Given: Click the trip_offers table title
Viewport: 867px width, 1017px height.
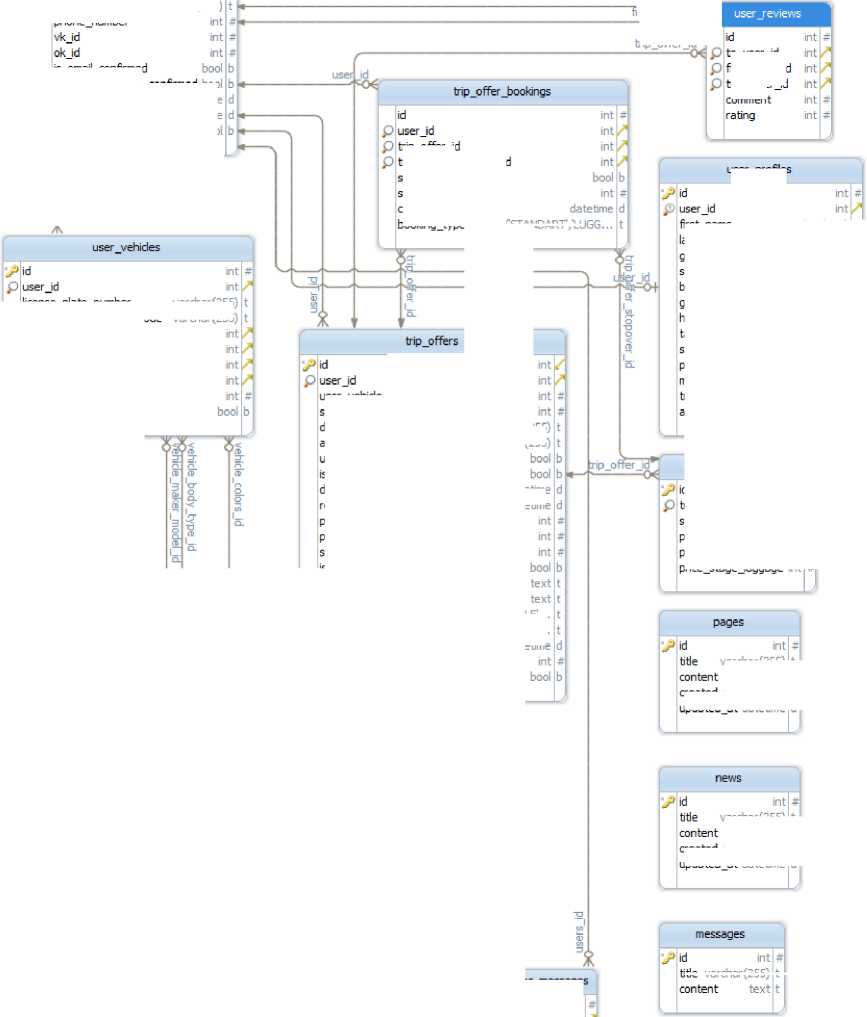Looking at the screenshot, I should pyautogui.click(x=432, y=341).
